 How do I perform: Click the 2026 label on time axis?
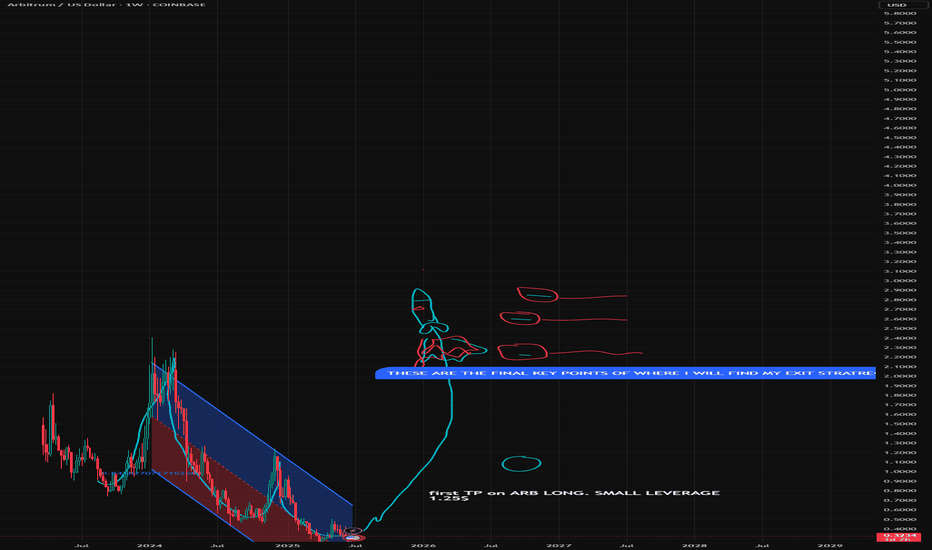(423, 546)
